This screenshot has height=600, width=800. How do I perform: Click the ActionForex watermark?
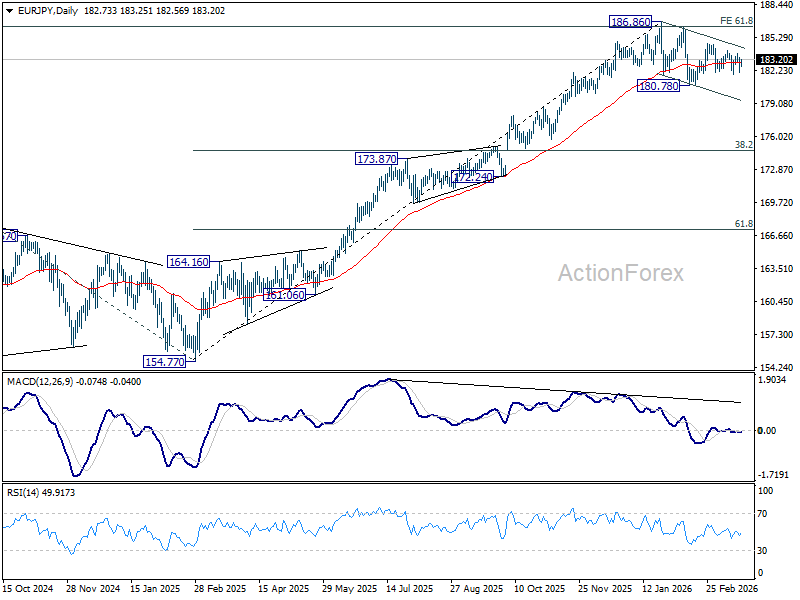click(x=620, y=273)
